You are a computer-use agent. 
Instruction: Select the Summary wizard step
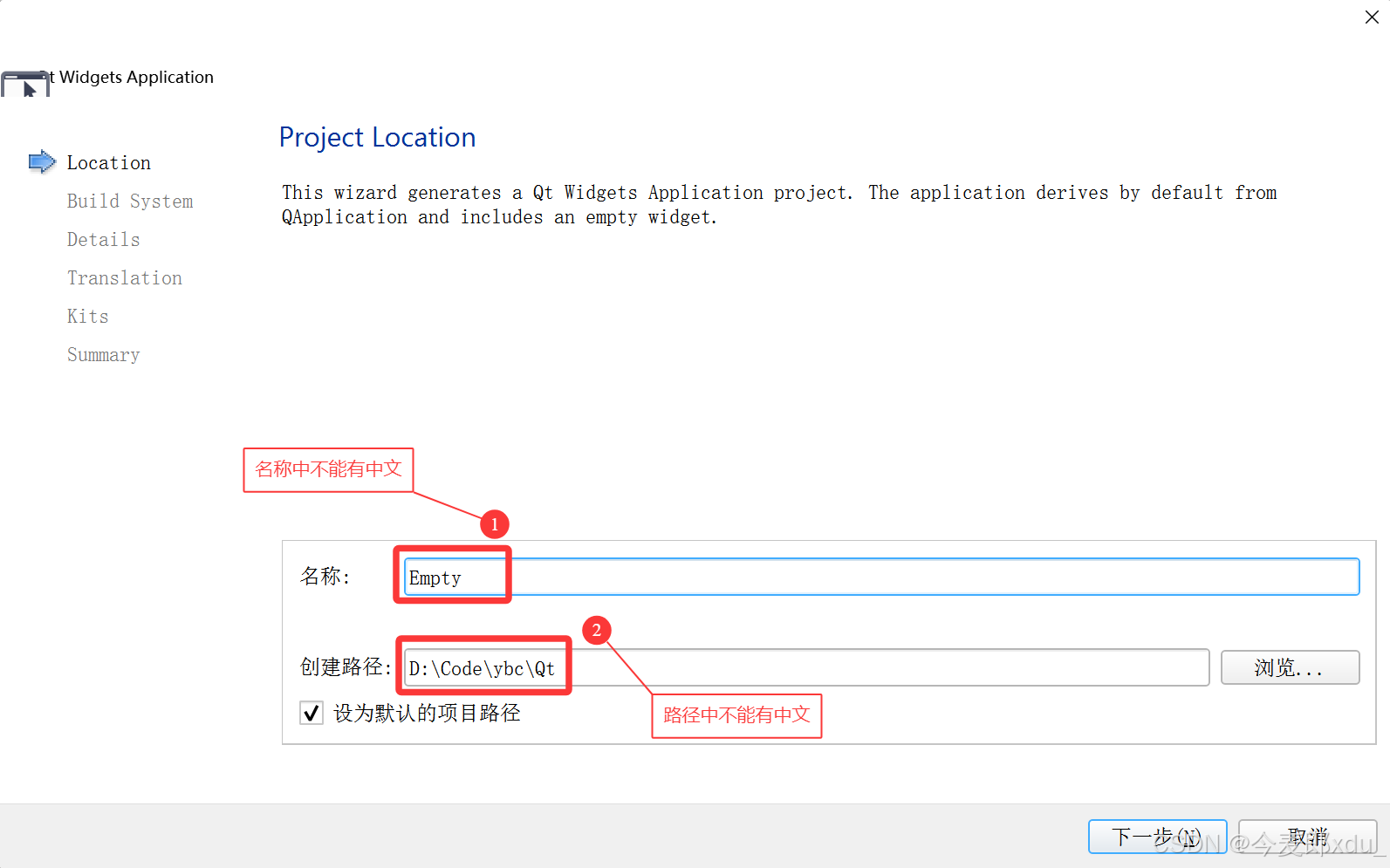(x=103, y=355)
